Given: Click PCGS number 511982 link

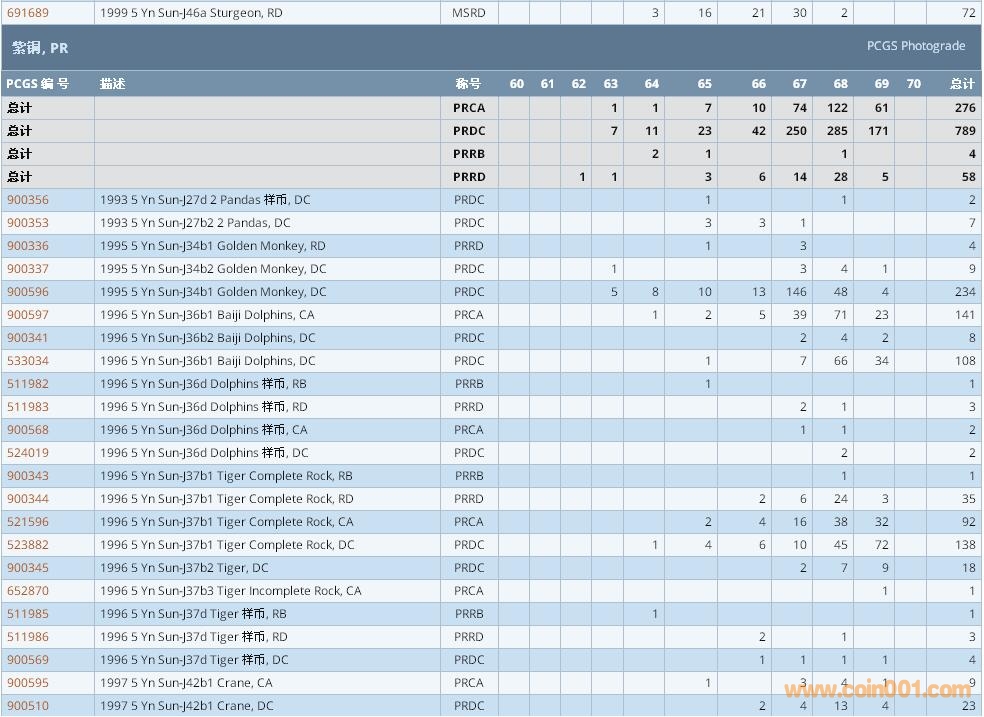Looking at the screenshot, I should pyautogui.click(x=27, y=384).
